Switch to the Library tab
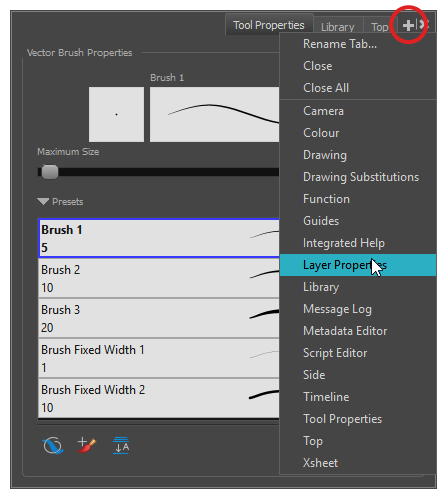447x499 pixels. tap(338, 27)
